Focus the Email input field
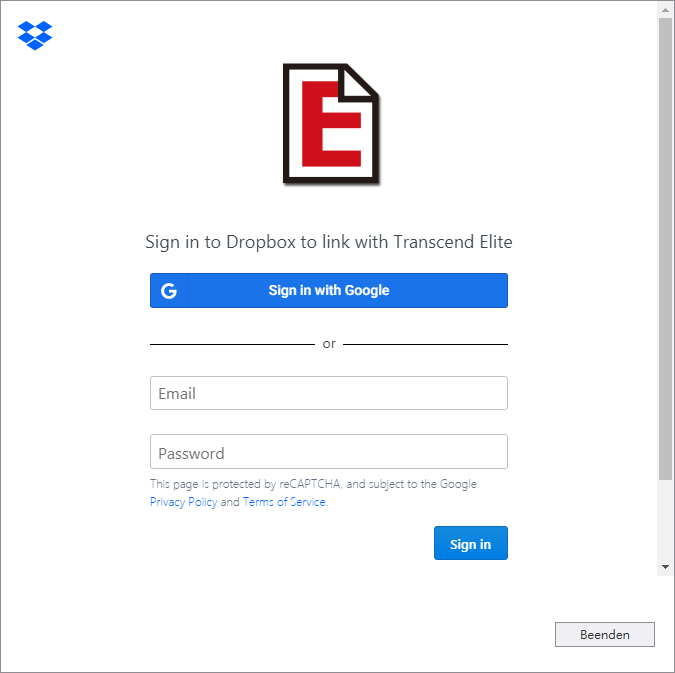Image resolution: width=675 pixels, height=673 pixels. pos(329,393)
